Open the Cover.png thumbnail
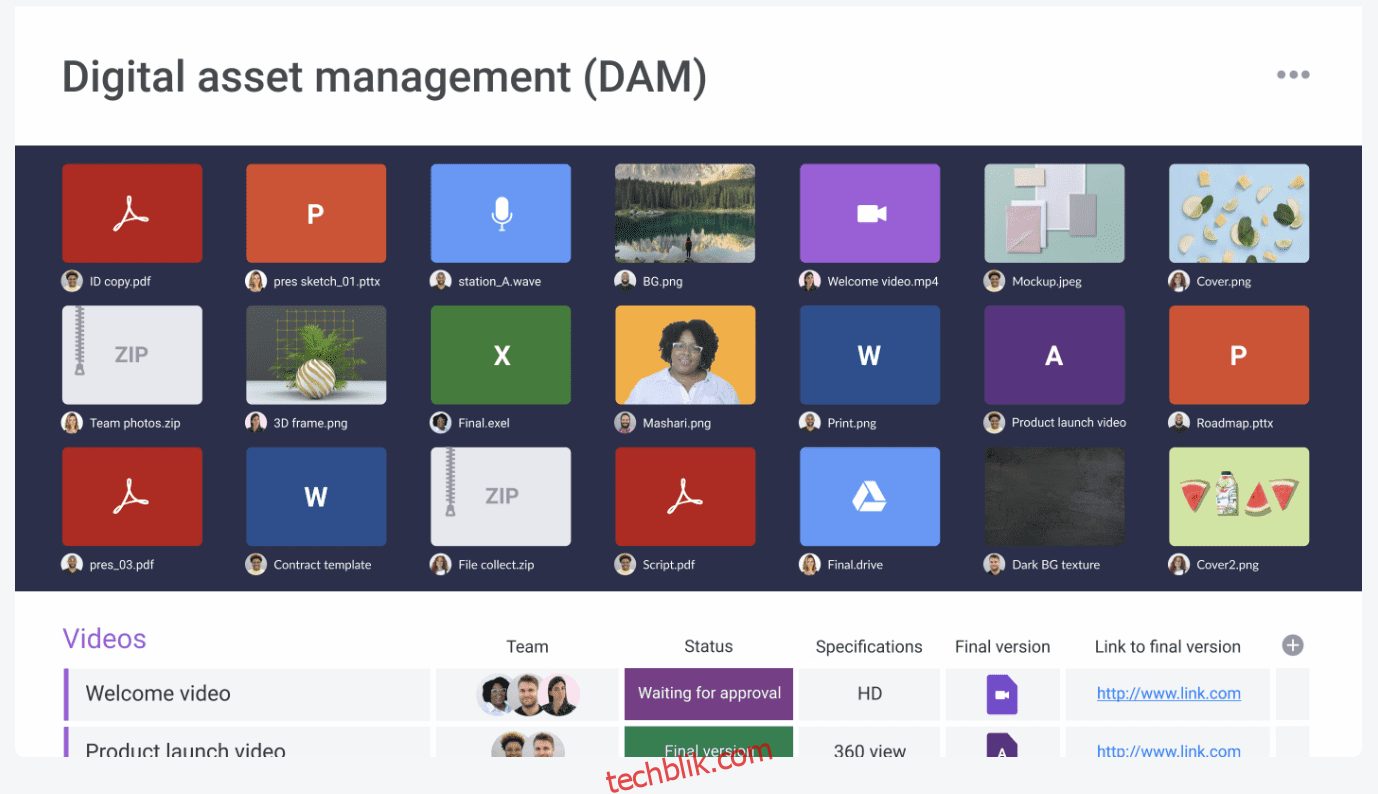This screenshot has height=794, width=1378. pos(1239,213)
